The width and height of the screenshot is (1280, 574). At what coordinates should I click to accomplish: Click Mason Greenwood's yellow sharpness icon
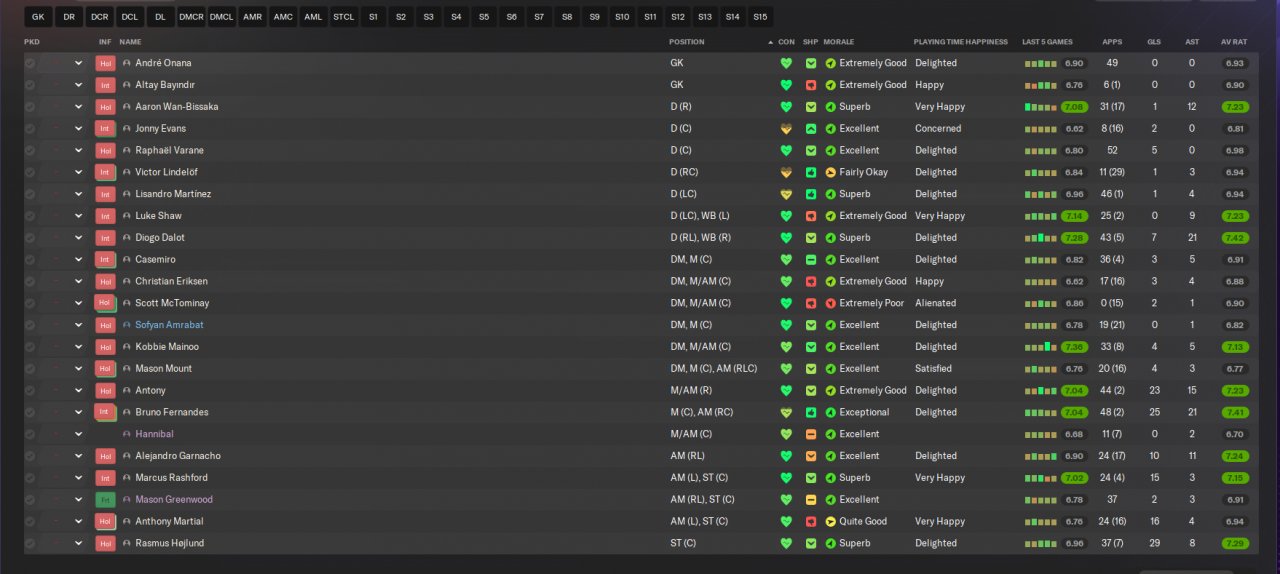click(x=811, y=500)
